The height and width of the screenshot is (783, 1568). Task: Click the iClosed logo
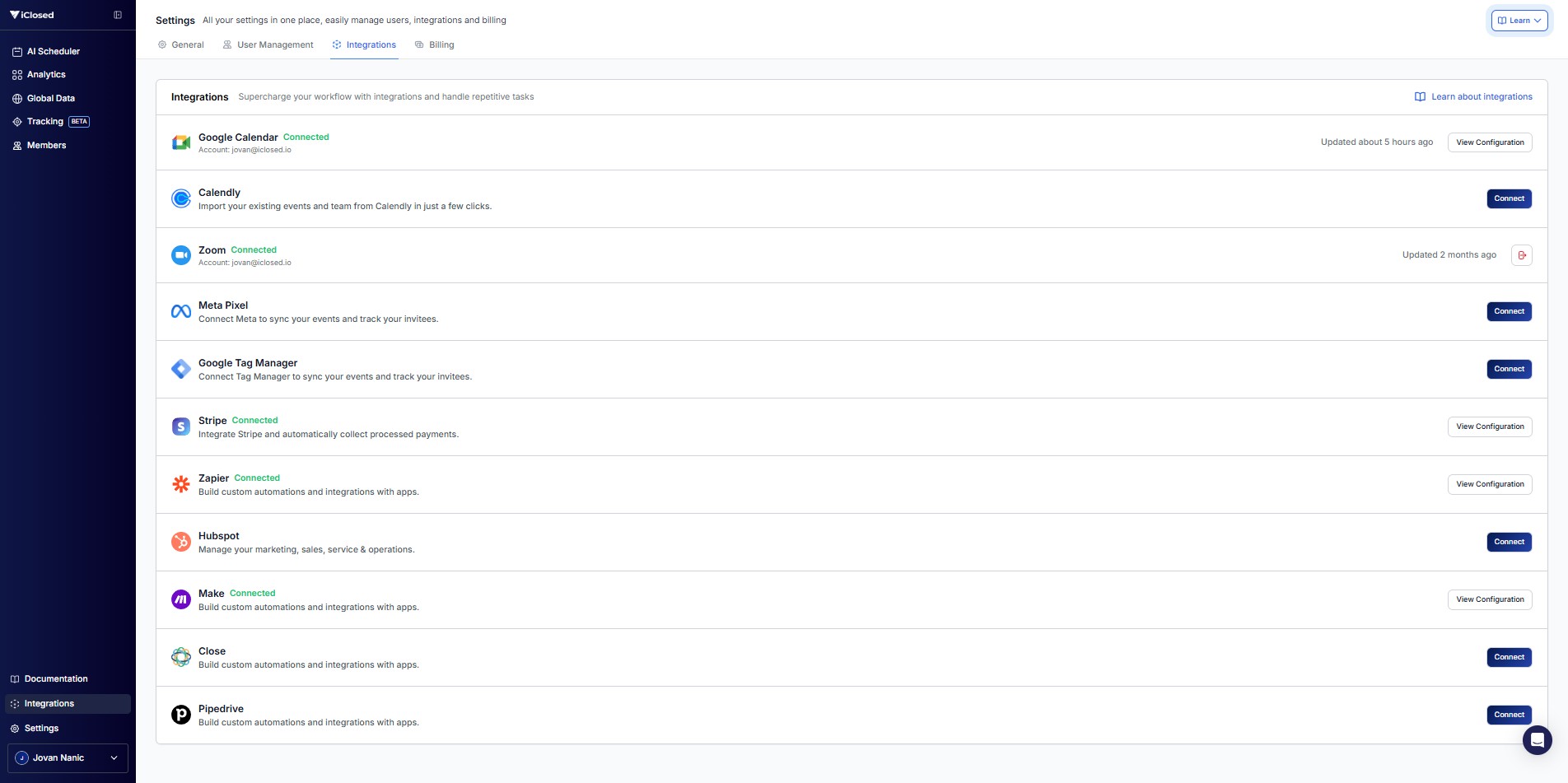pos(31,15)
